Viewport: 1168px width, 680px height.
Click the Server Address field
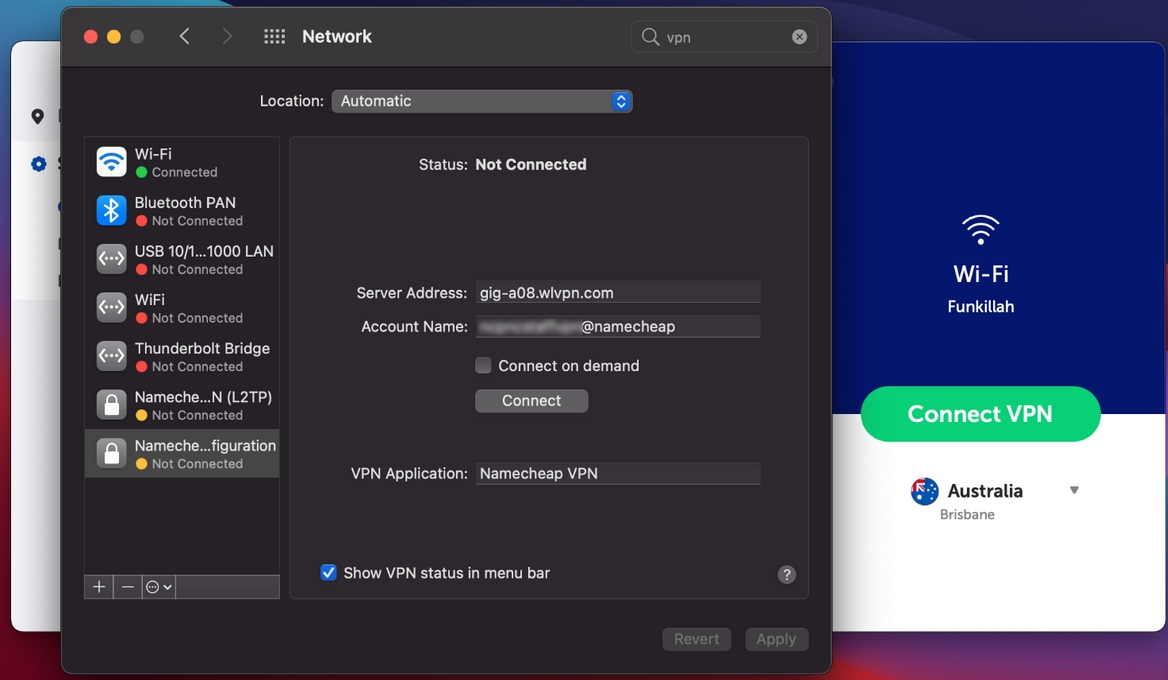point(618,293)
